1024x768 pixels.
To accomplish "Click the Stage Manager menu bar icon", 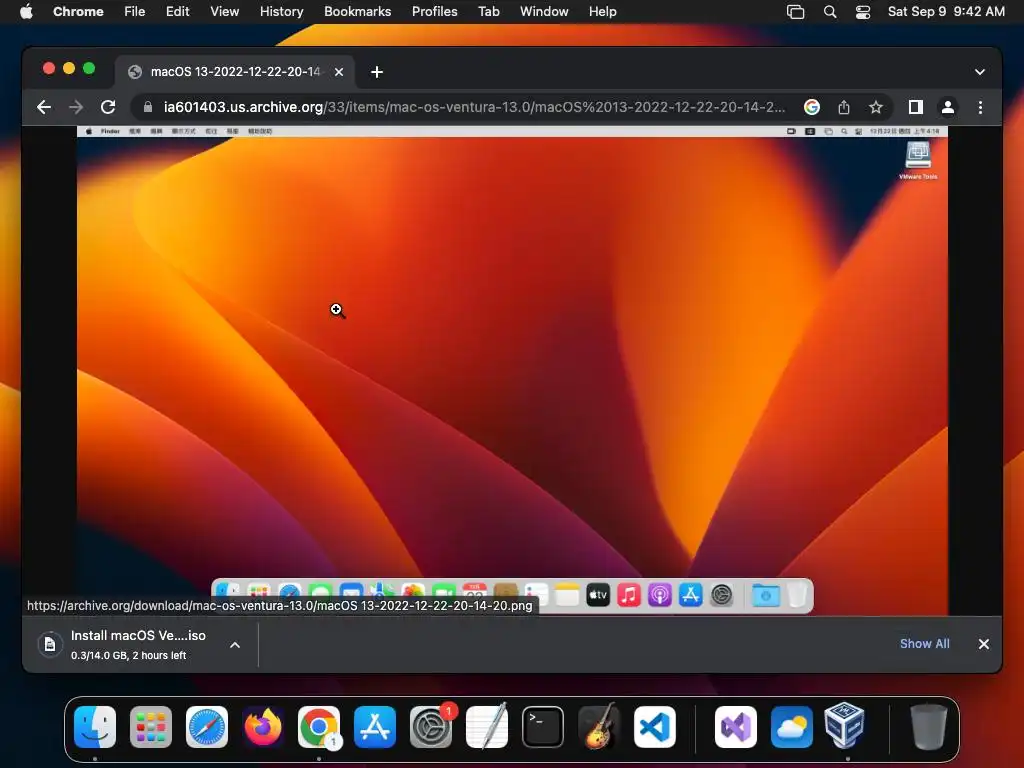I will pos(795,12).
